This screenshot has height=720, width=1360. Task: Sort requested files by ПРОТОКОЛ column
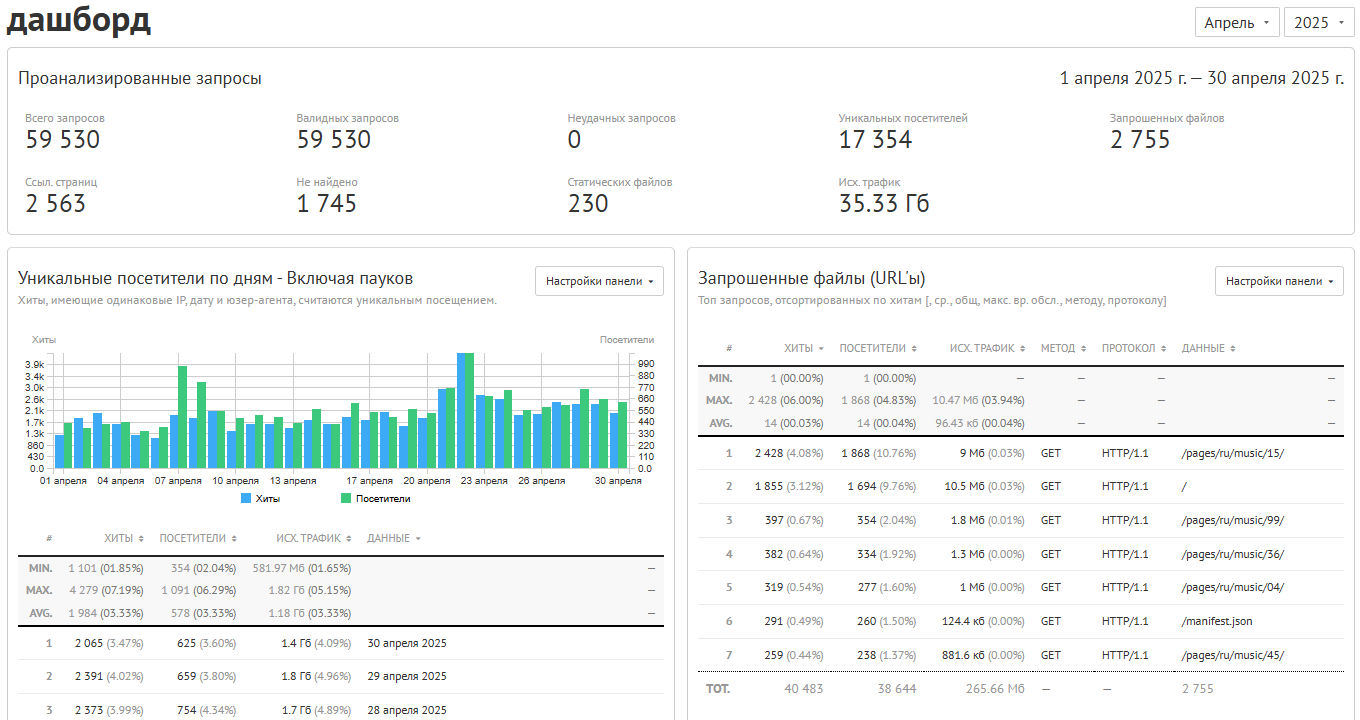[x=1133, y=348]
